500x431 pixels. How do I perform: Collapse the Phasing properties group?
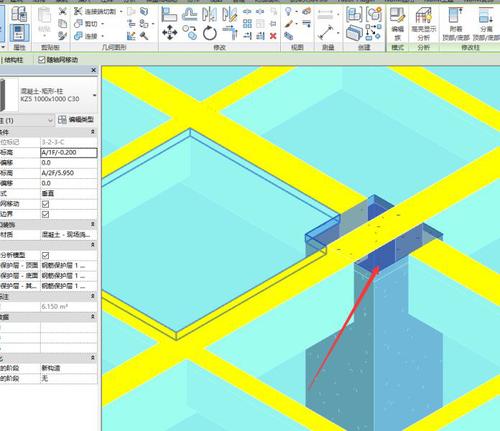[x=93, y=358]
